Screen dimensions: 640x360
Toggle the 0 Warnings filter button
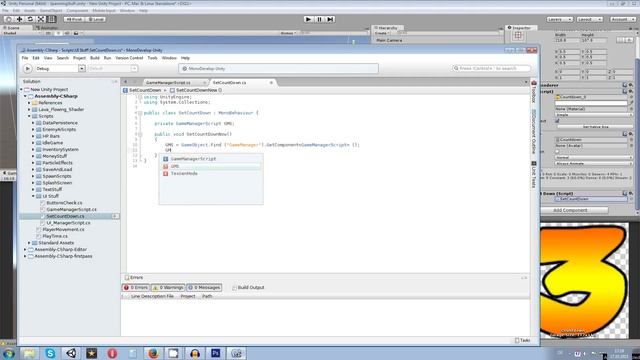click(168, 287)
